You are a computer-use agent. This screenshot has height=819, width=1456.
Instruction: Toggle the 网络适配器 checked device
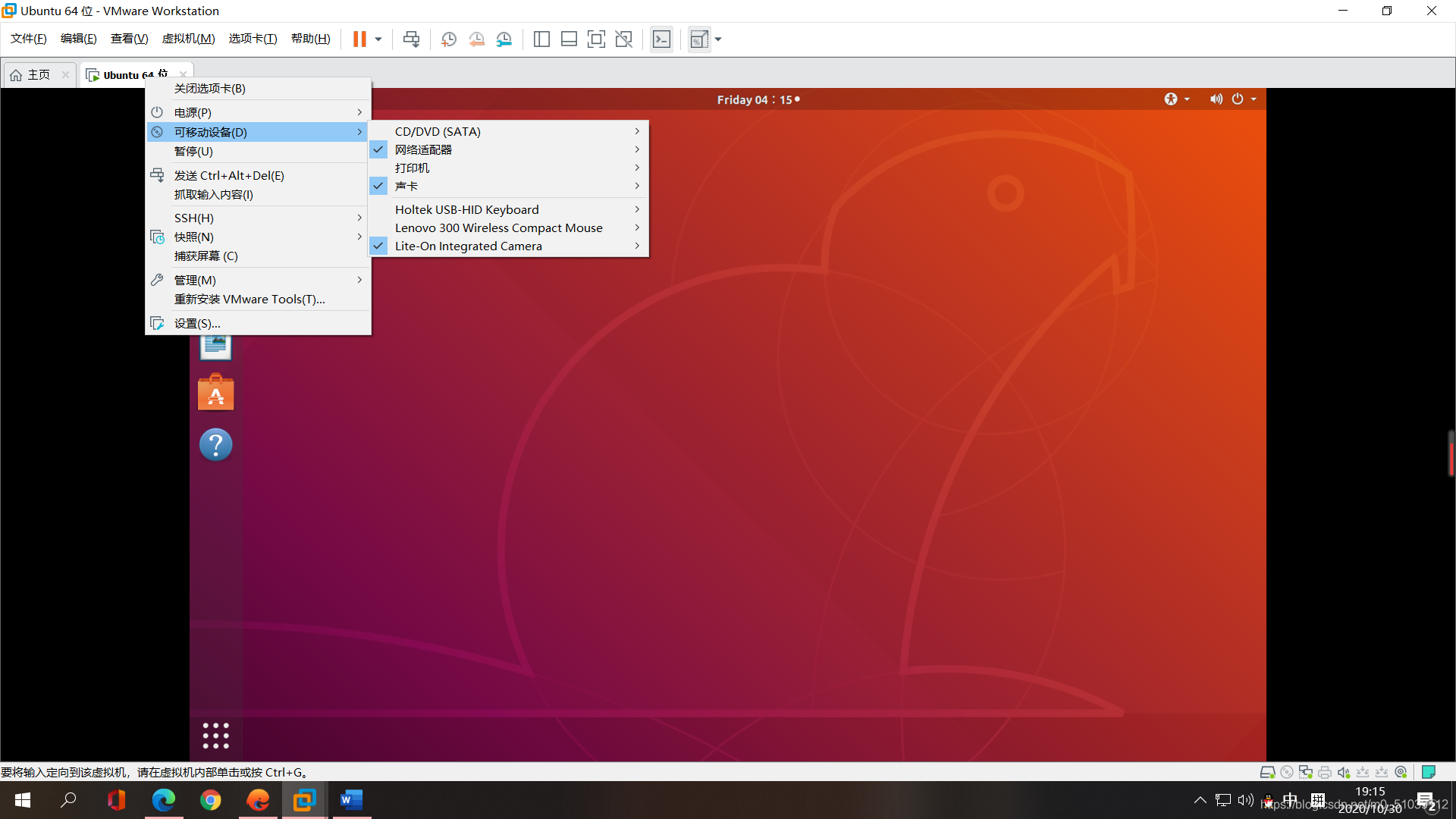click(423, 149)
